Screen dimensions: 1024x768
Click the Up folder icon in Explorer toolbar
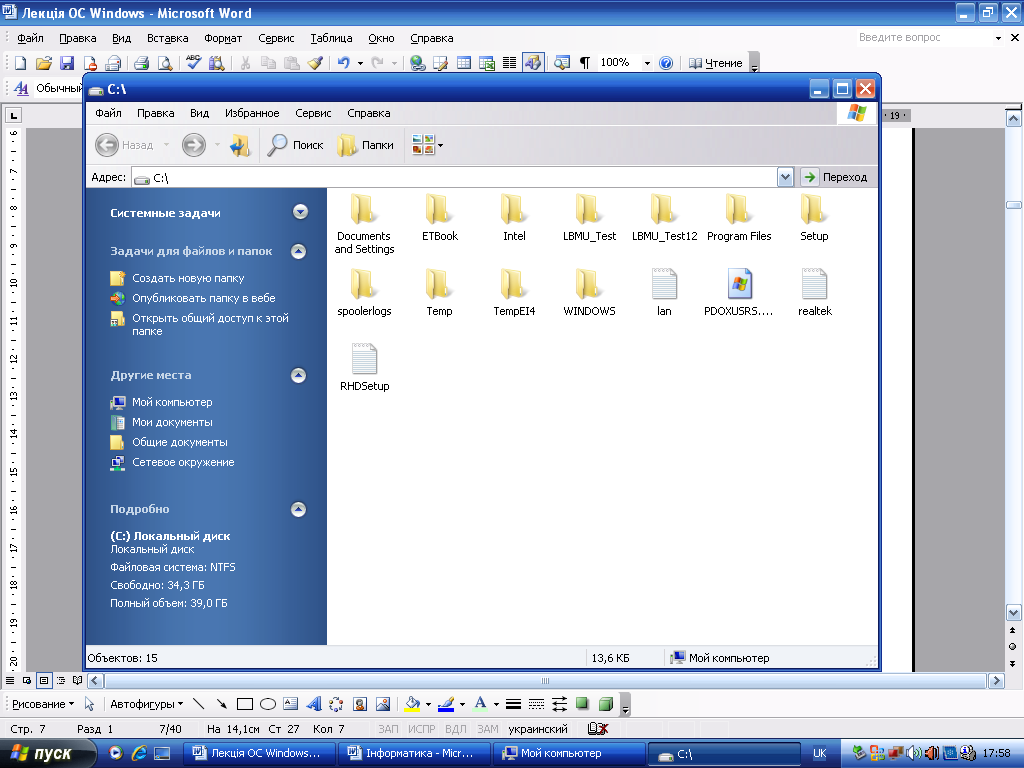(240, 145)
